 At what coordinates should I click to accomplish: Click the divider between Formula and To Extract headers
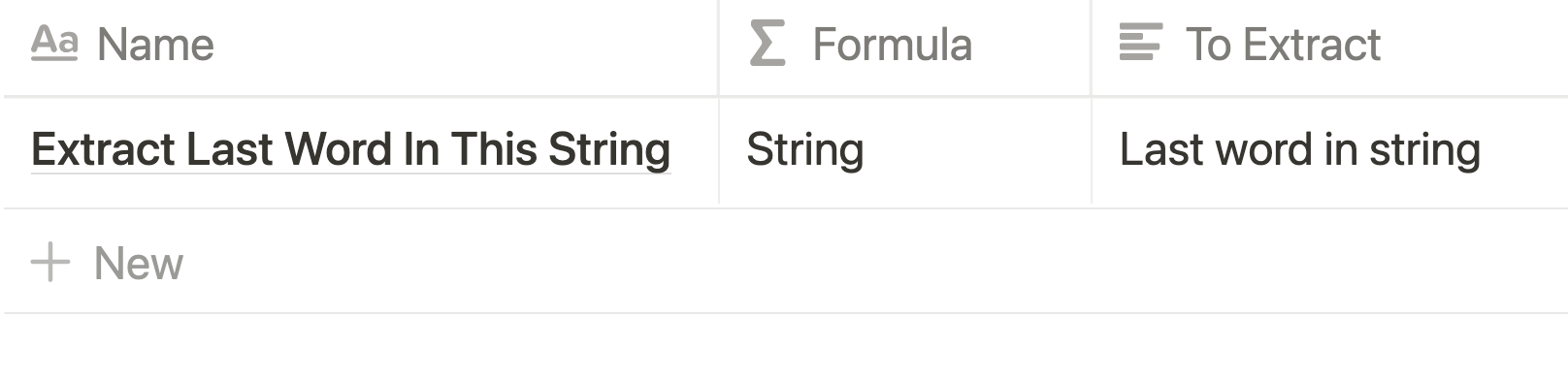[x=1092, y=46]
